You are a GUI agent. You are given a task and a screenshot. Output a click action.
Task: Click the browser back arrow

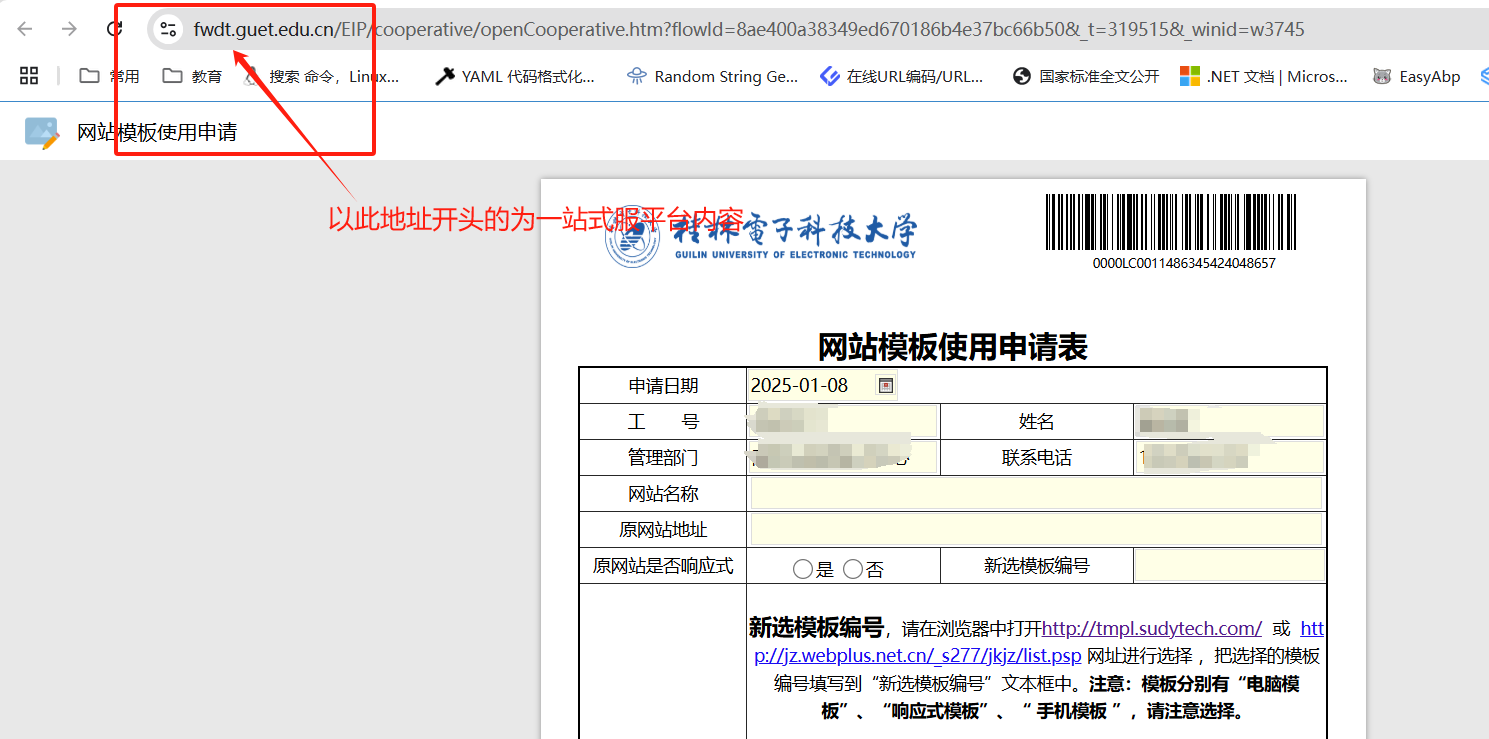pyautogui.click(x=25, y=29)
